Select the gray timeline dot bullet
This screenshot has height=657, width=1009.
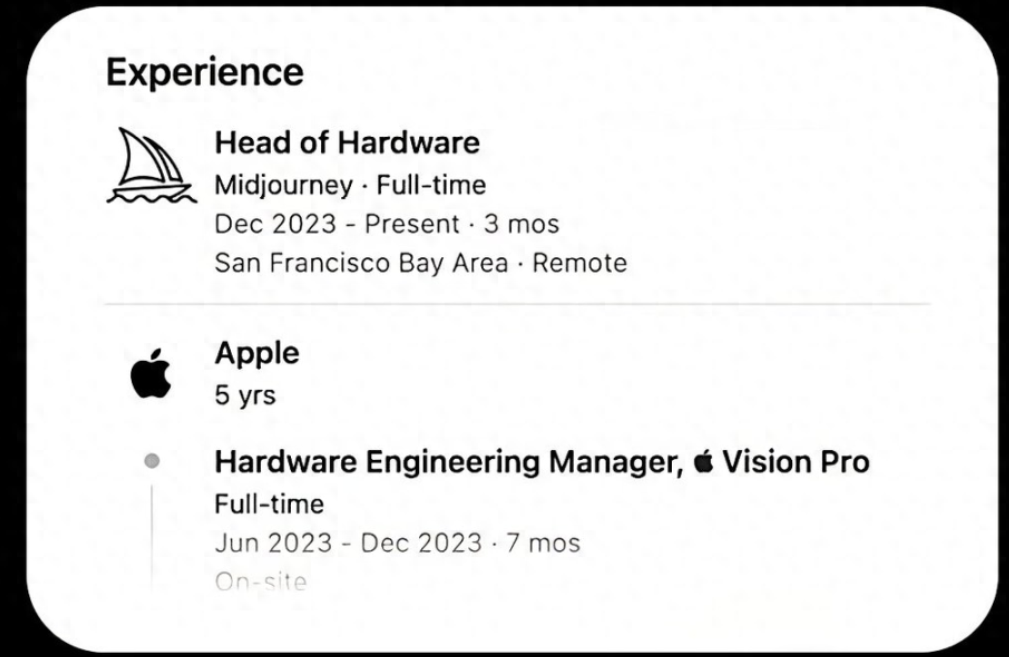coord(152,461)
